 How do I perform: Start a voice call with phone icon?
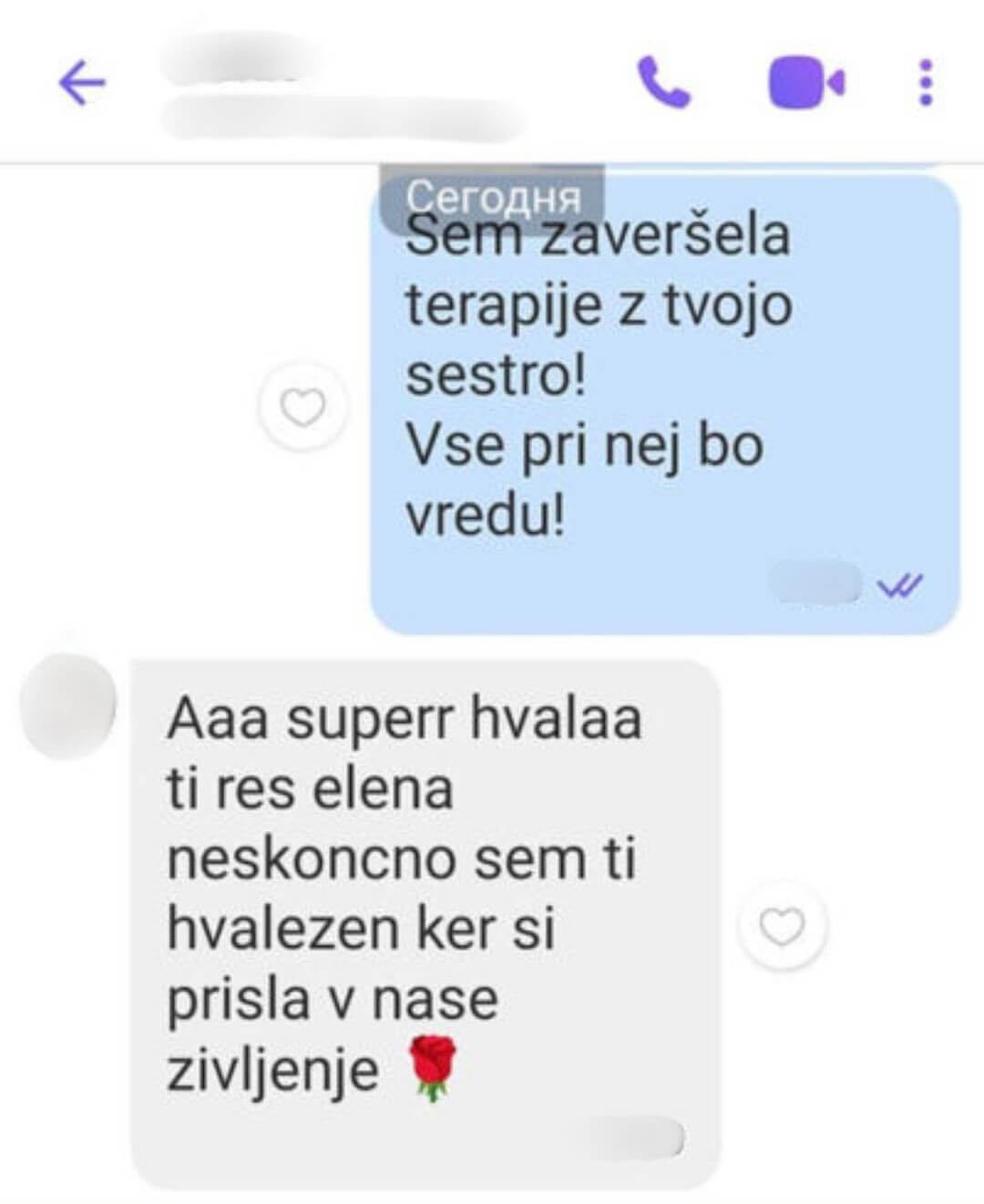(x=662, y=83)
